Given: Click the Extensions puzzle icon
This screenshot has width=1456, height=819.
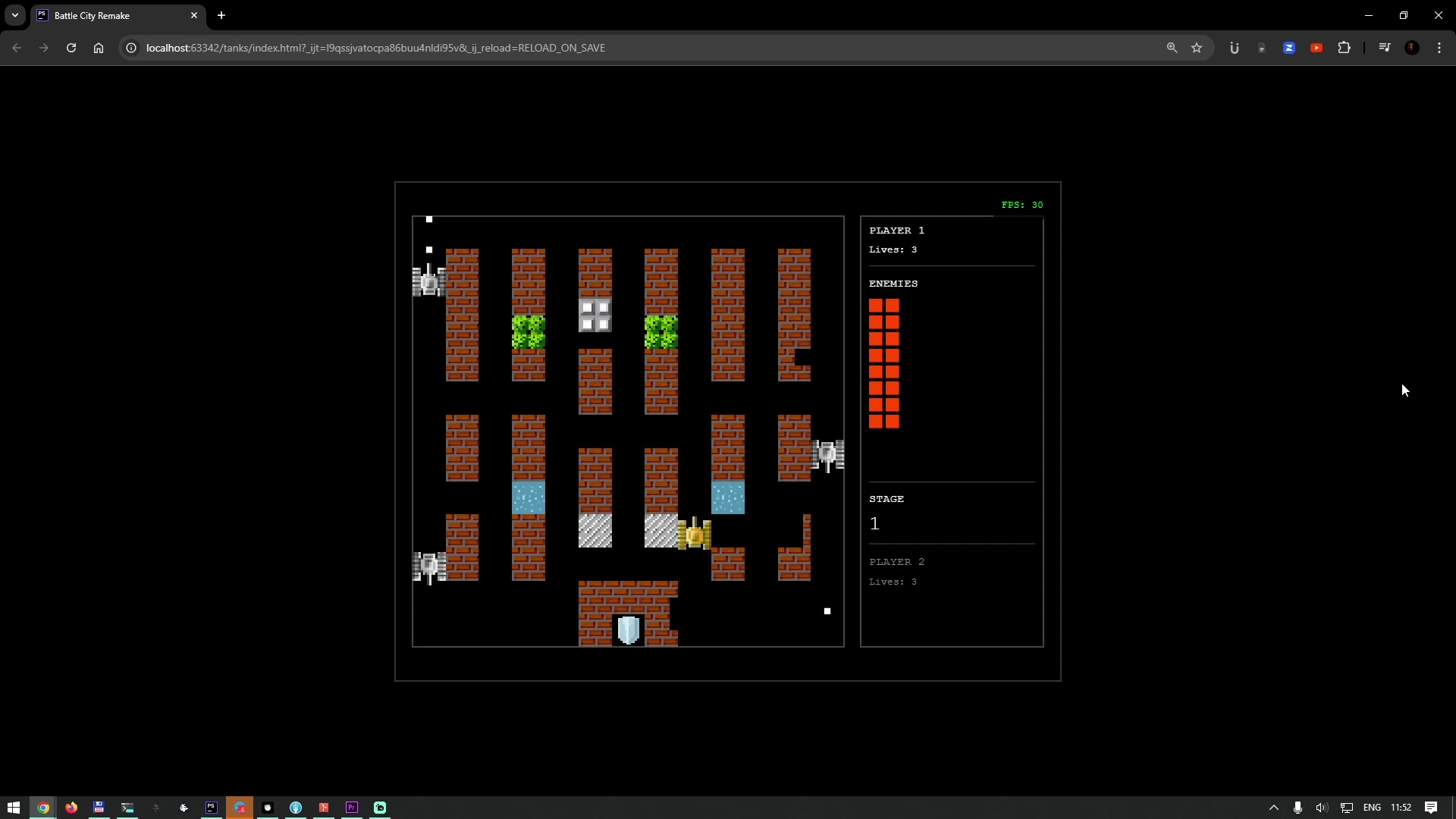Looking at the screenshot, I should (x=1345, y=48).
